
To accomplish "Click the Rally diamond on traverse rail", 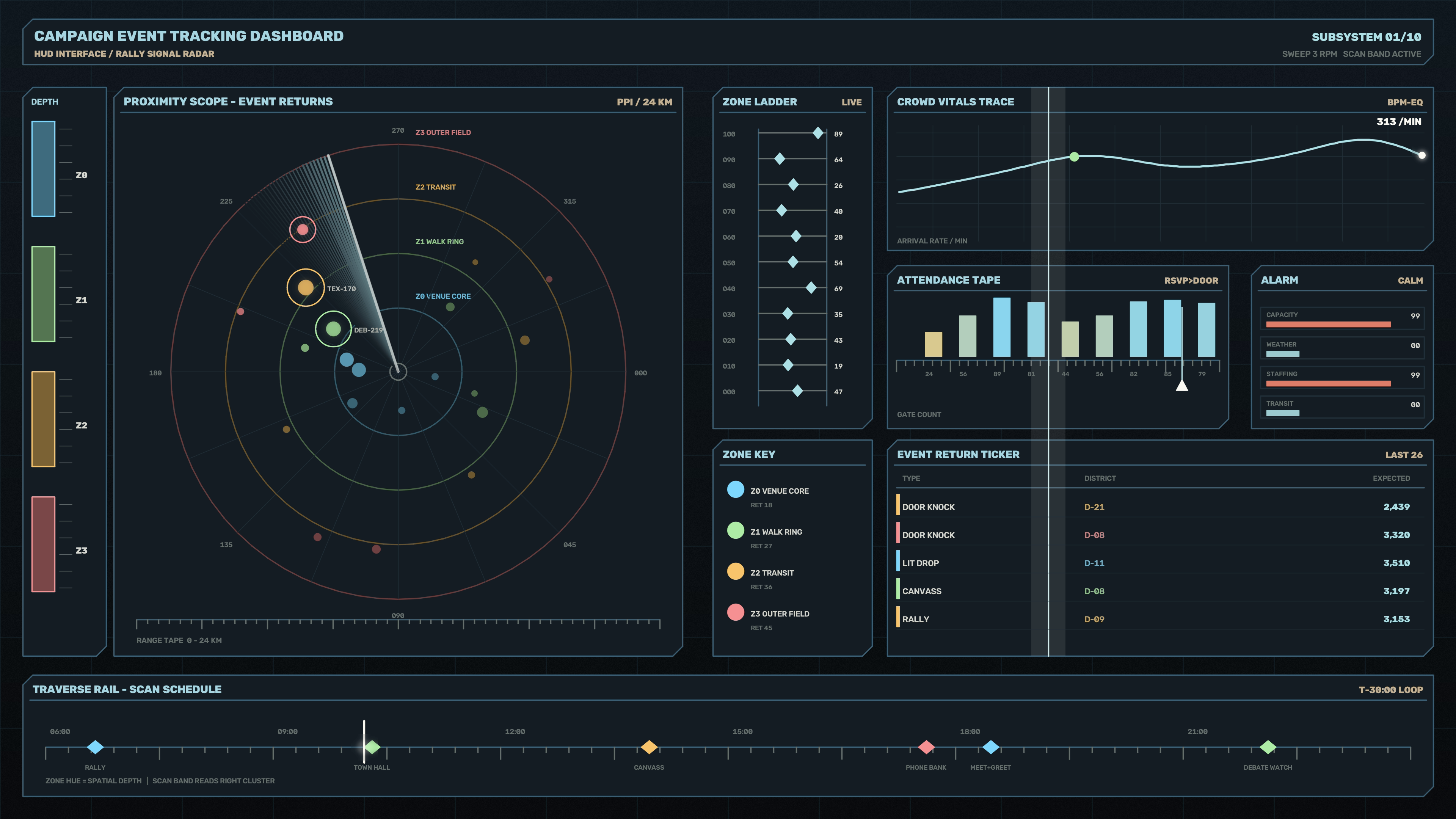I will [95, 747].
